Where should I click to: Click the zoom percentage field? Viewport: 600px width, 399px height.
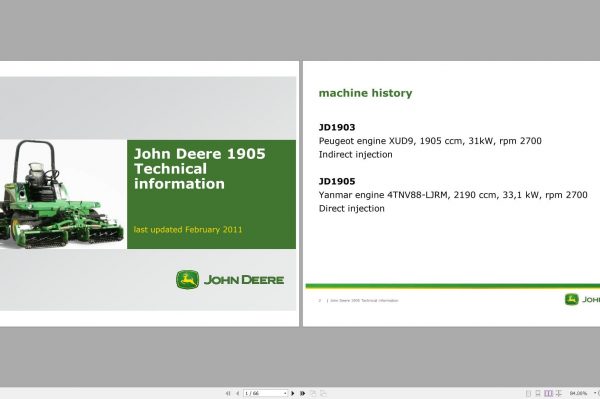coord(578,393)
